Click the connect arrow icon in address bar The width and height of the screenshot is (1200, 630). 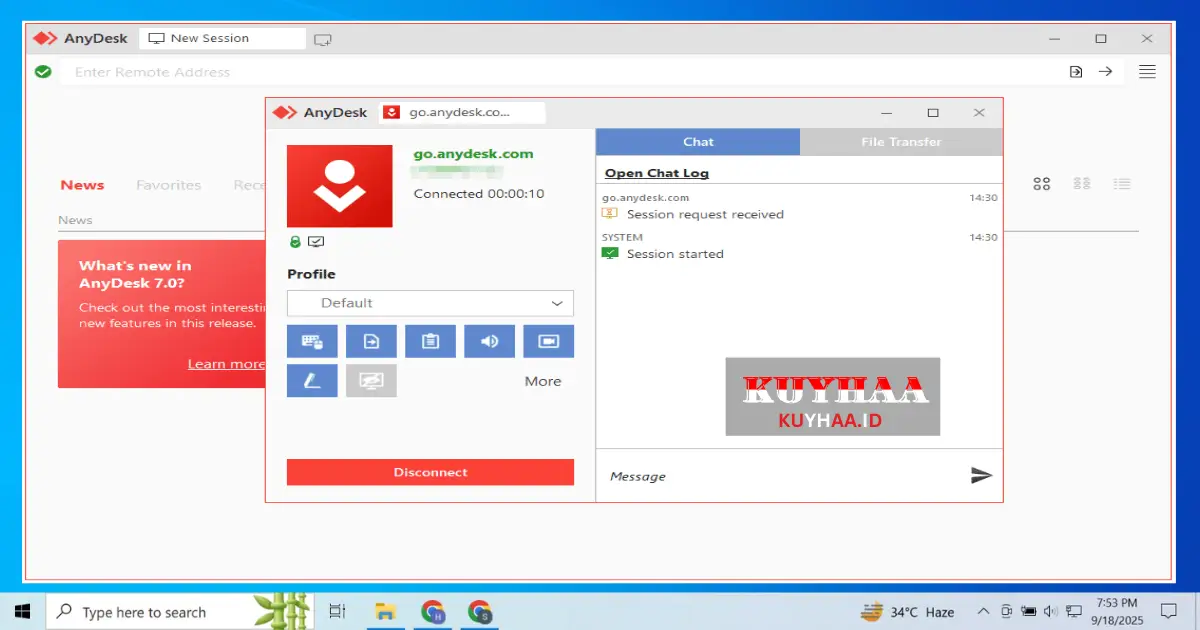point(1105,72)
